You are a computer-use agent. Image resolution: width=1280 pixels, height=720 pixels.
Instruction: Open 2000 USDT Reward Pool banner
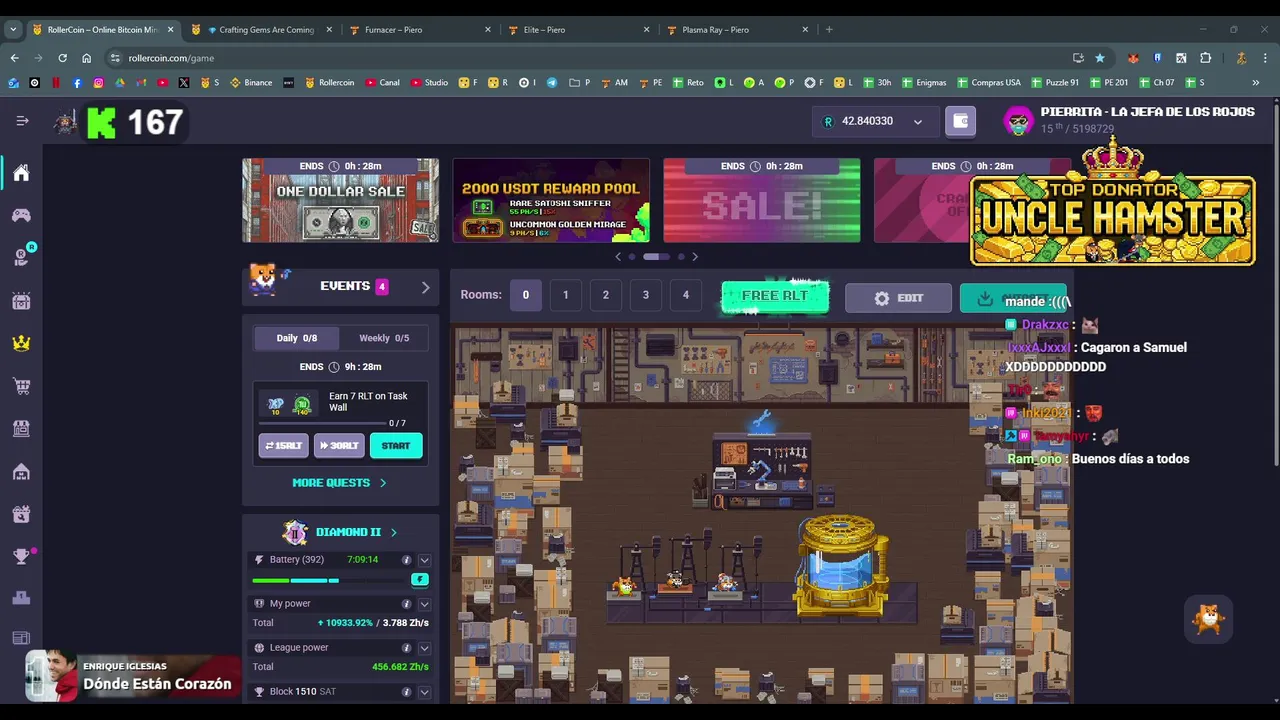point(551,200)
